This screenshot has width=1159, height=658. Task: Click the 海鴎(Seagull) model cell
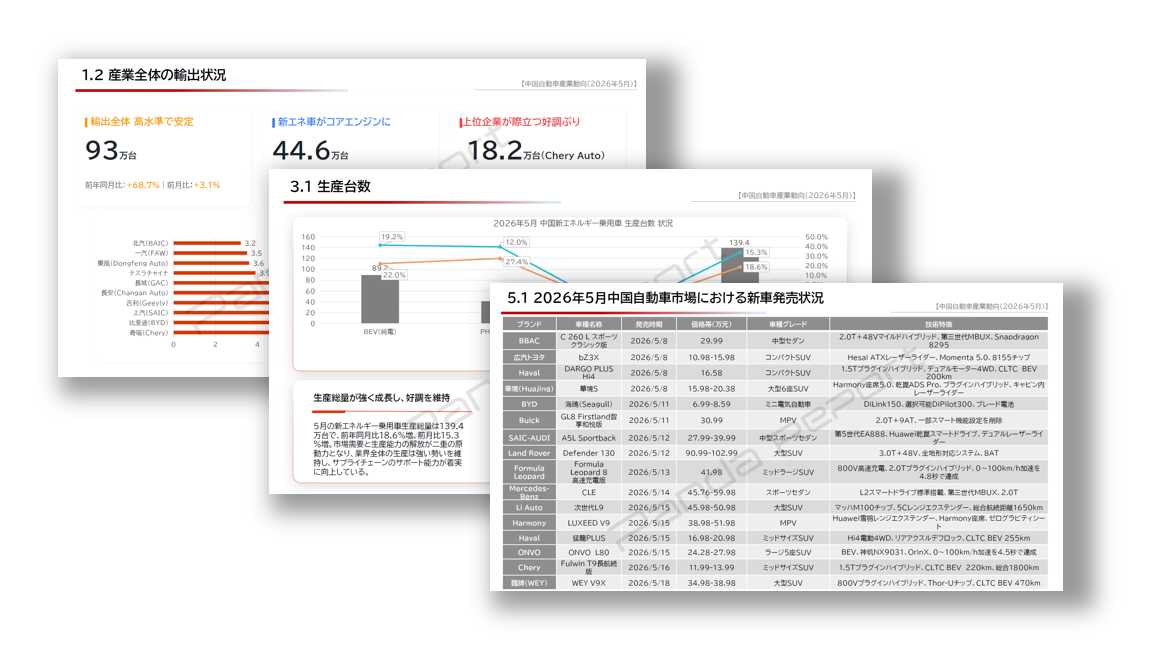[588, 404]
